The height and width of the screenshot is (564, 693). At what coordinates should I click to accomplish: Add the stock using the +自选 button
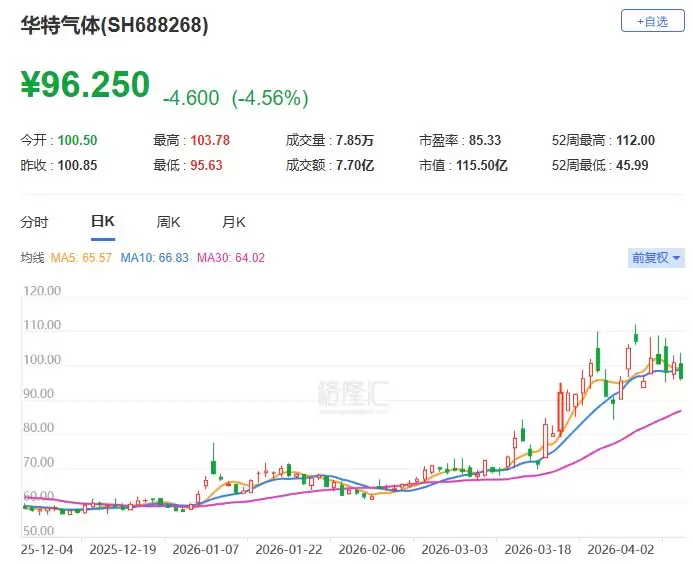[646, 21]
